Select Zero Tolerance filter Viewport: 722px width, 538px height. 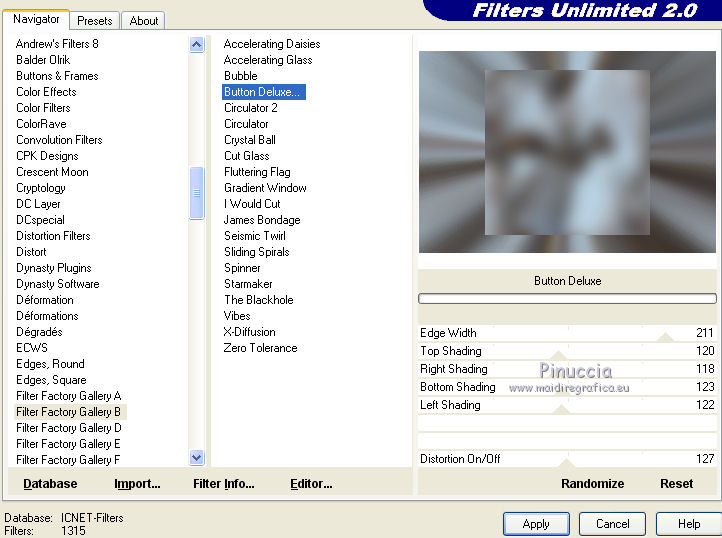(260, 348)
